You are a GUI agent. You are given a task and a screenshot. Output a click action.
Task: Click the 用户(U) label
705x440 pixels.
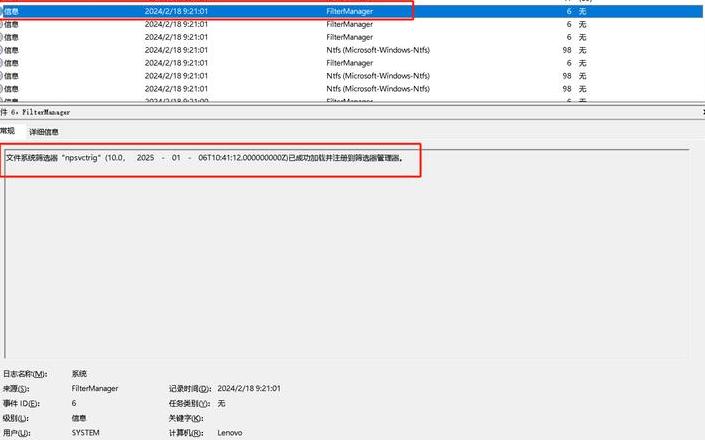tap(16, 433)
